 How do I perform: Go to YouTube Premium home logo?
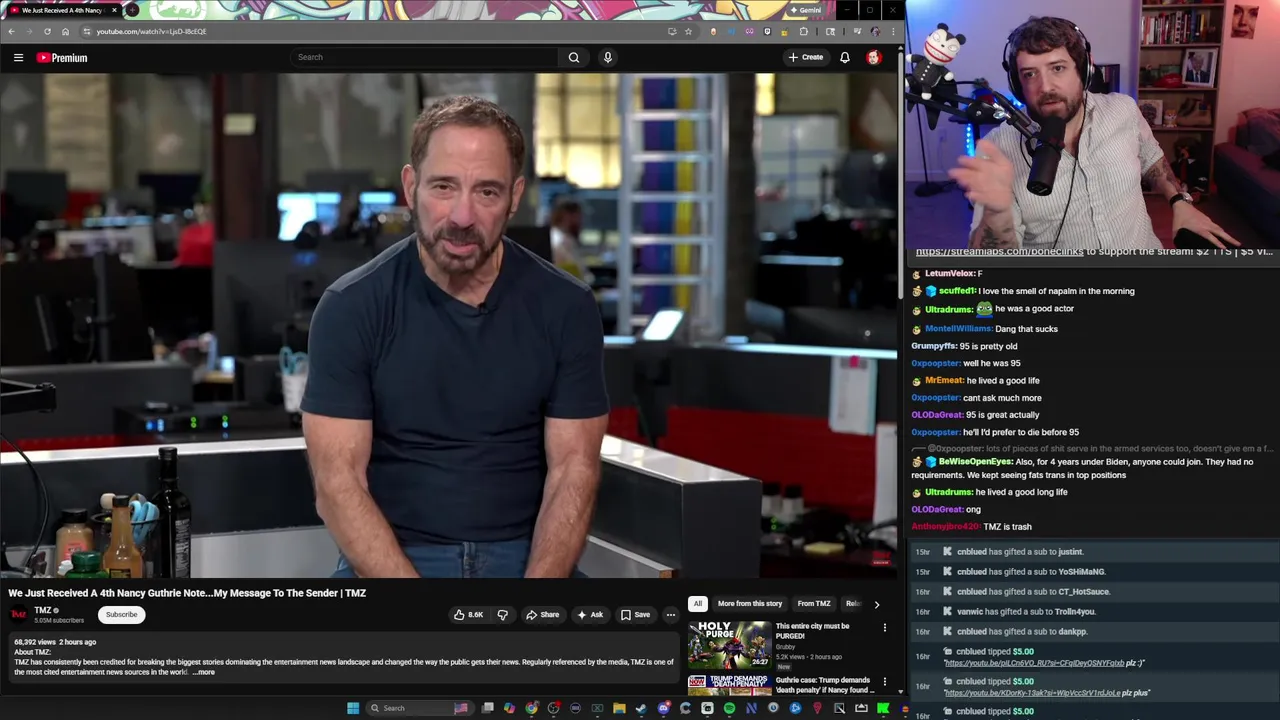(62, 57)
